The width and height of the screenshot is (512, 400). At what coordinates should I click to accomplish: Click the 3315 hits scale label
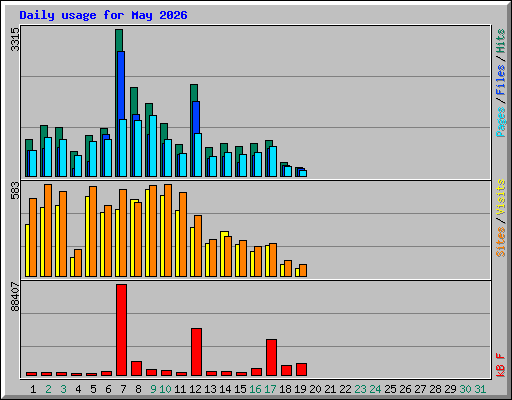(15, 39)
